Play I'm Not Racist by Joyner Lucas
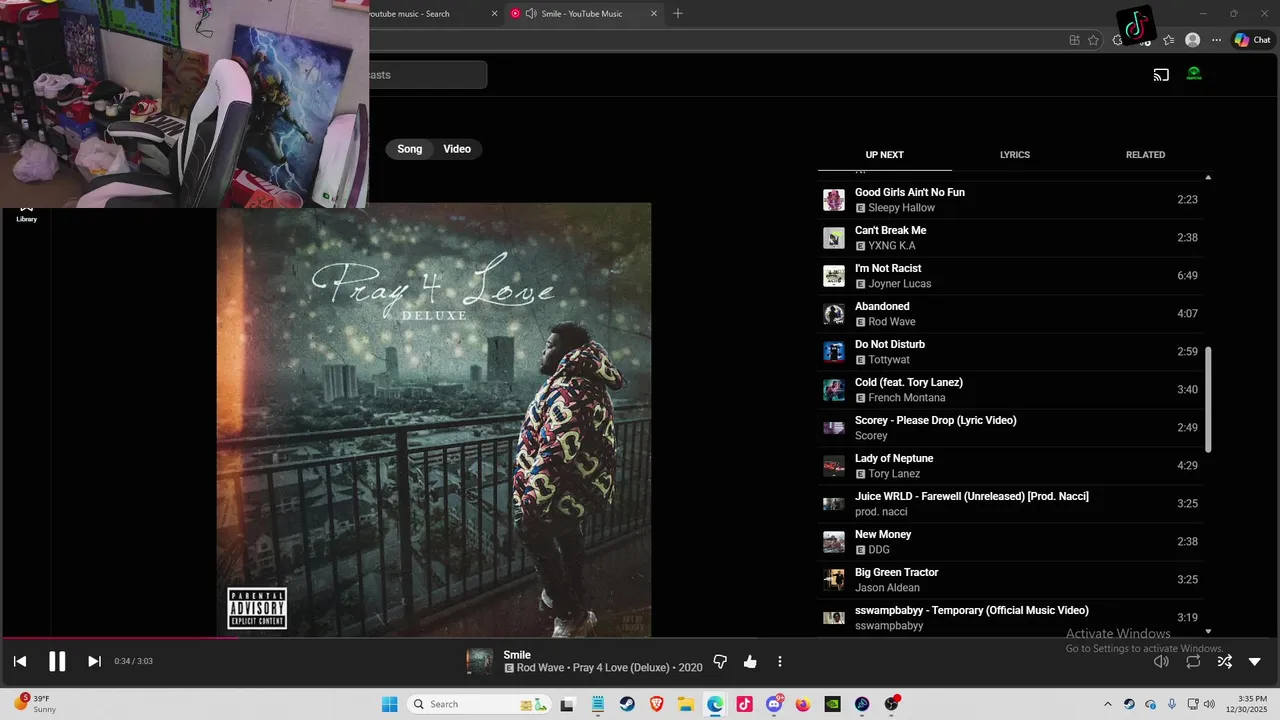 pos(1012,276)
